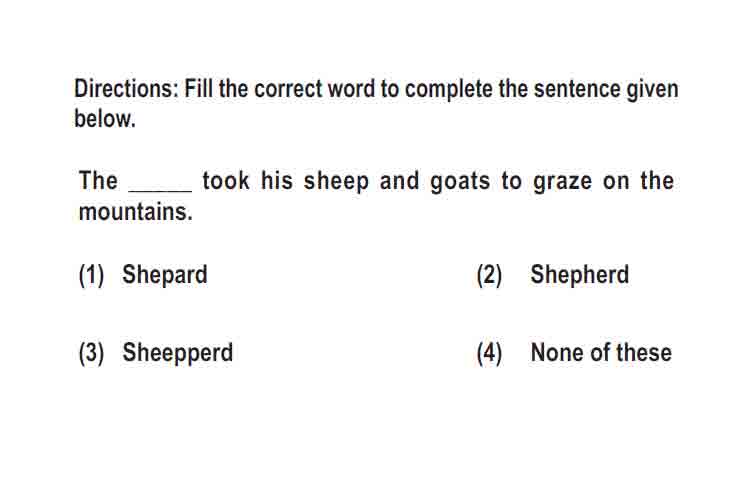750x500 pixels.
Task: Choose the answer Shepherd
Action: coord(580,275)
